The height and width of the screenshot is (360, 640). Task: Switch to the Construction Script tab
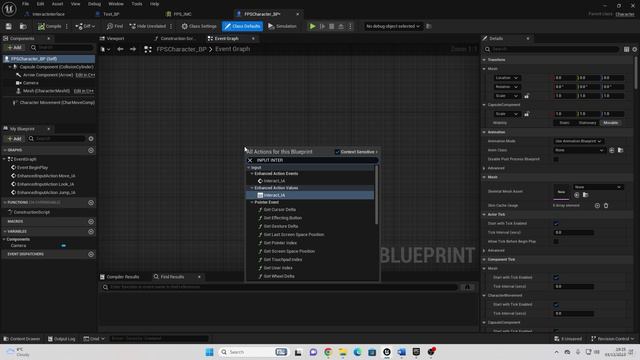click(x=176, y=38)
